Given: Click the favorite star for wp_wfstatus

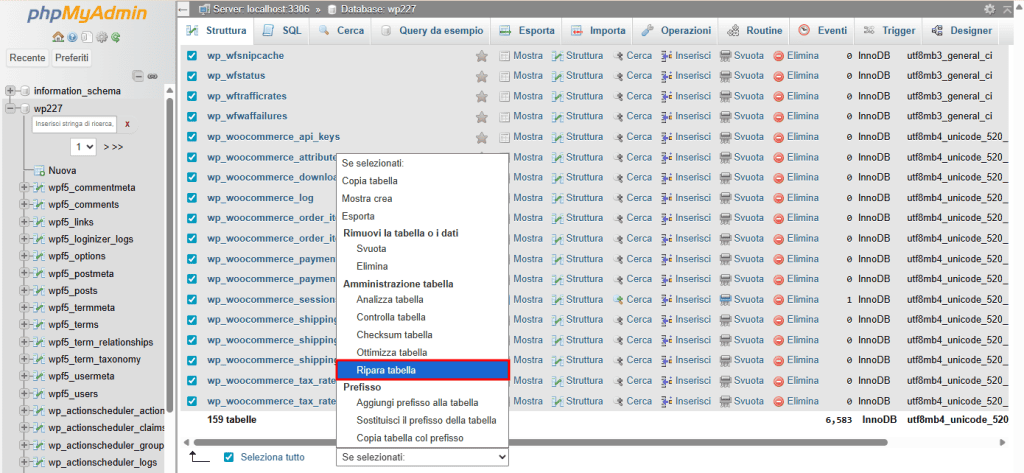Looking at the screenshot, I should tap(482, 76).
